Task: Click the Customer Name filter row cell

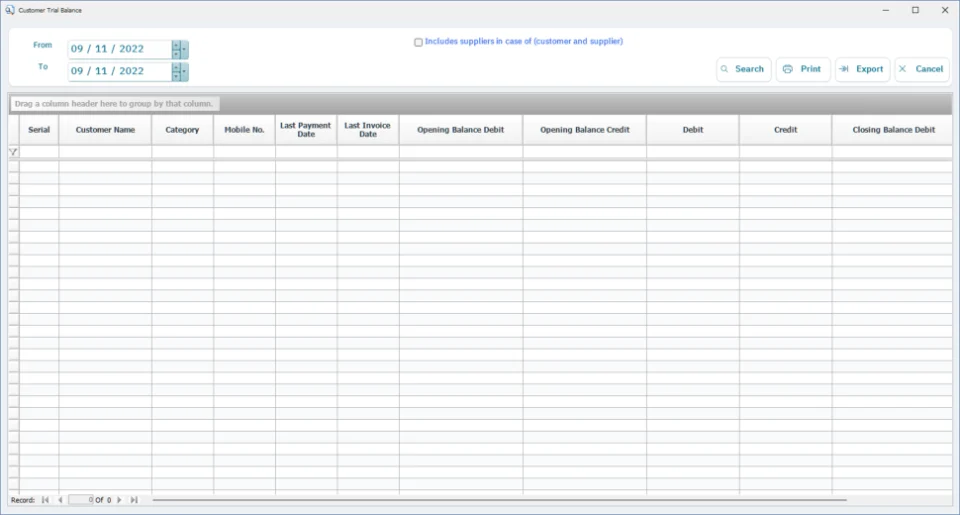Action: pyautogui.click(x=105, y=152)
